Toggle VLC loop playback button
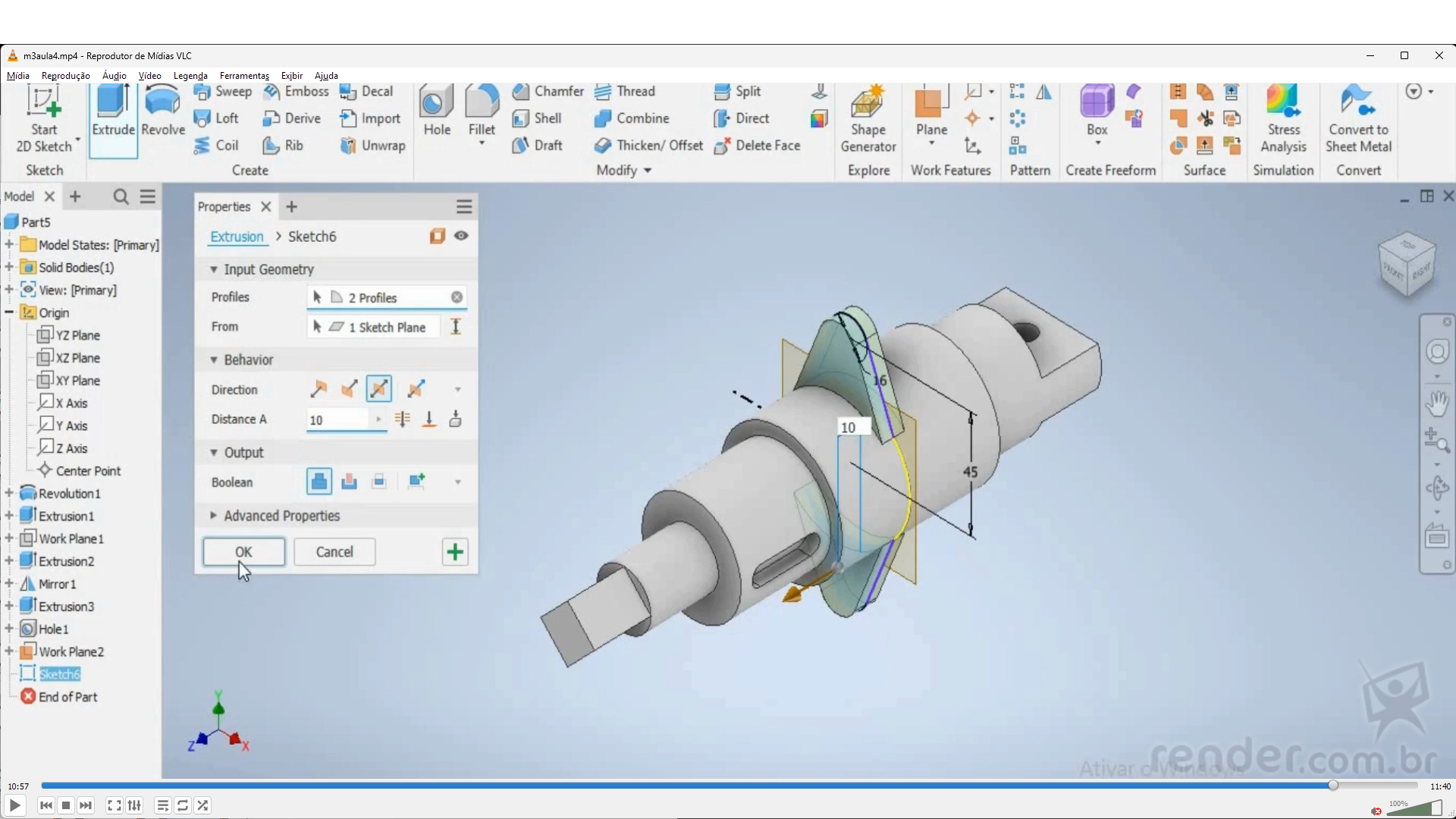 (183, 805)
